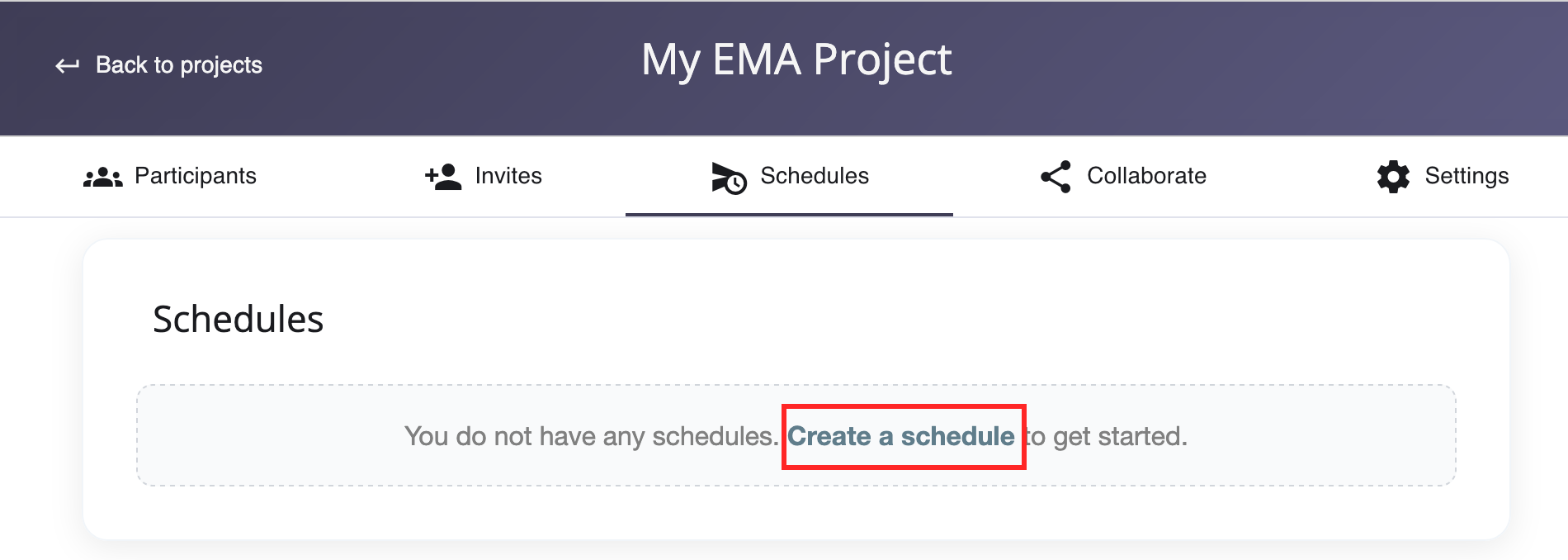Click the no-schedules message text
The height and width of the screenshot is (560, 1568).
[591, 436]
